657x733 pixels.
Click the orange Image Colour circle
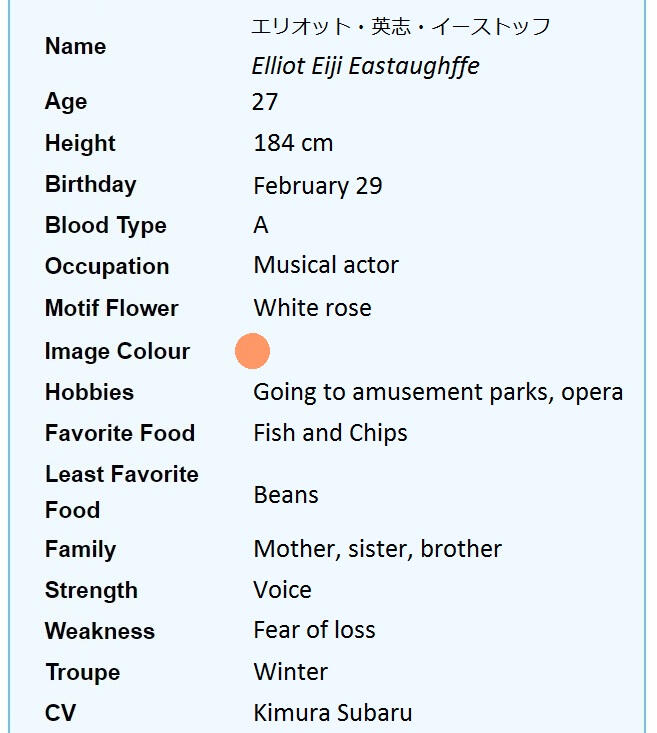click(x=253, y=351)
